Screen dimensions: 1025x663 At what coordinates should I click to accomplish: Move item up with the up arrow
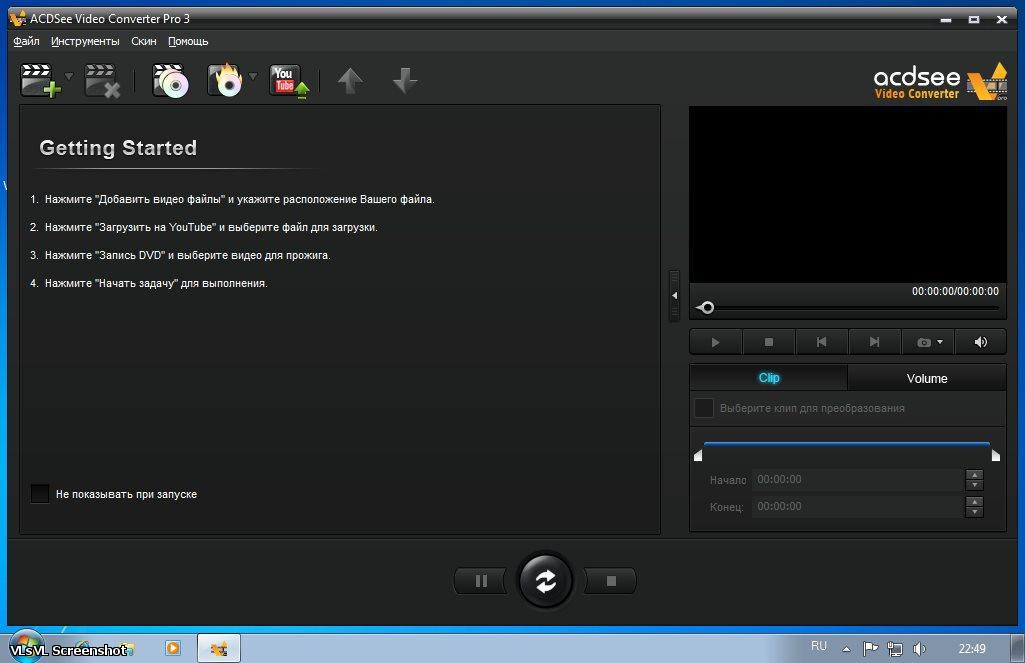pyautogui.click(x=350, y=81)
